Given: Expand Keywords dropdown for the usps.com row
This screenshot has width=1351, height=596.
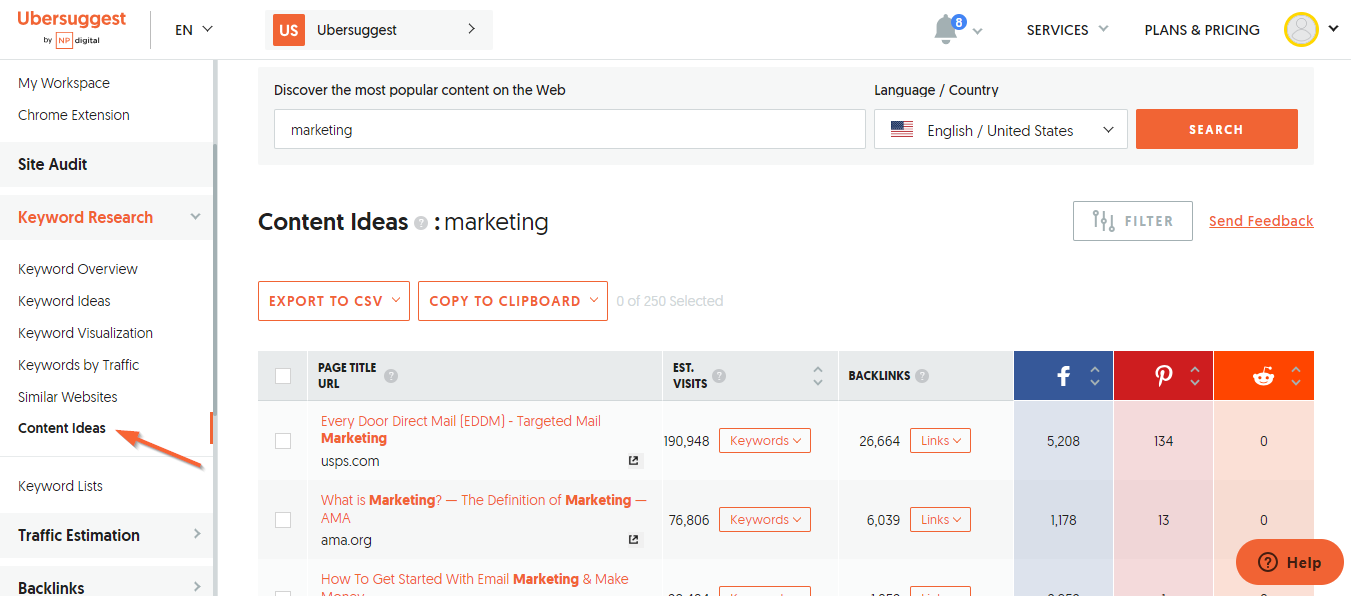Looking at the screenshot, I should tap(765, 441).
